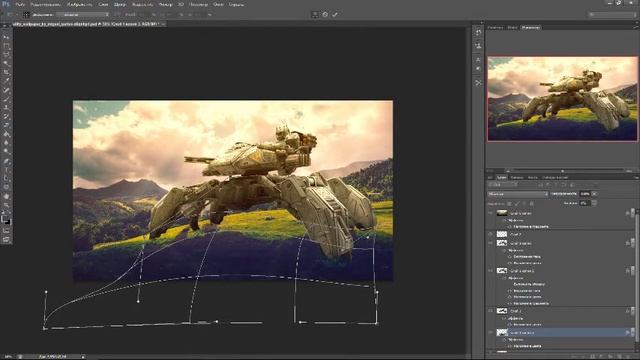Open the layer blend mode dropdown

coord(518,194)
